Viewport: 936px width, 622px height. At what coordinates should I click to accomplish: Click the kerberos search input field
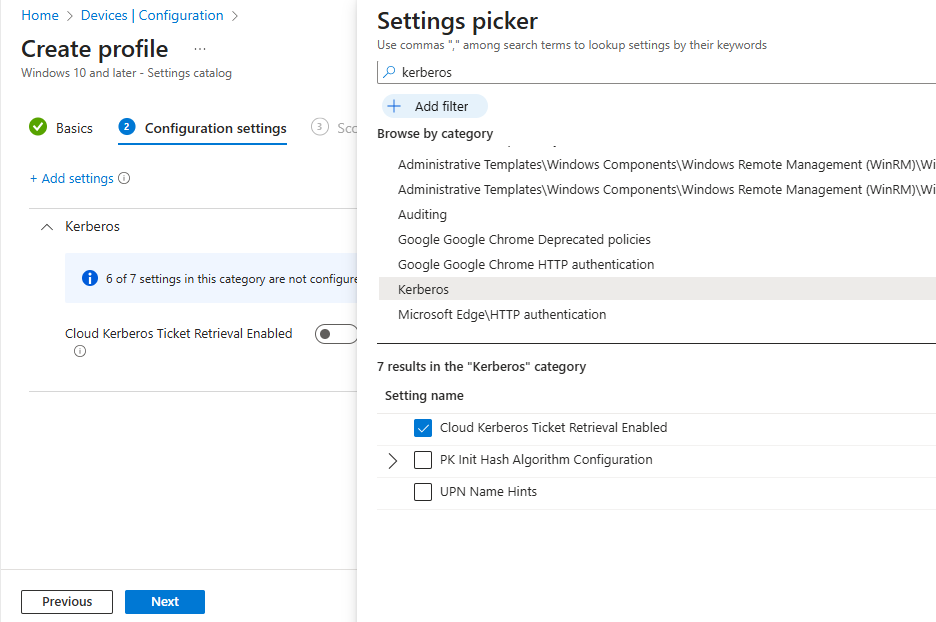point(660,72)
